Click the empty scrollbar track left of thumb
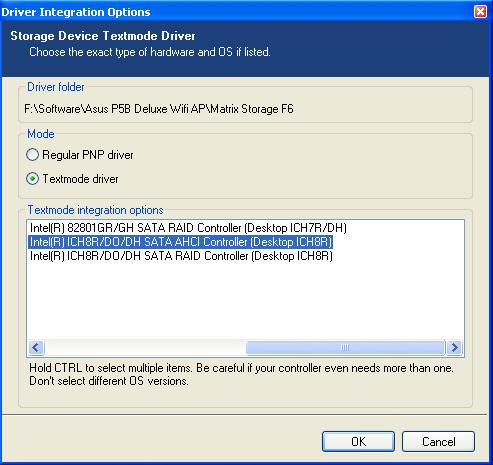Viewport: 493px width, 465px height. click(145, 348)
